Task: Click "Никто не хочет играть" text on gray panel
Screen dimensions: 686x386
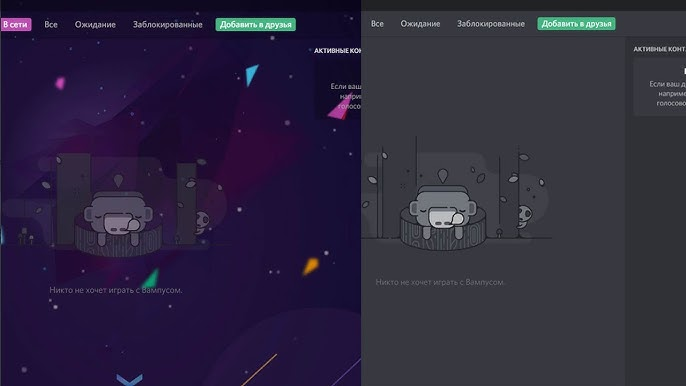Action: pos(440,282)
